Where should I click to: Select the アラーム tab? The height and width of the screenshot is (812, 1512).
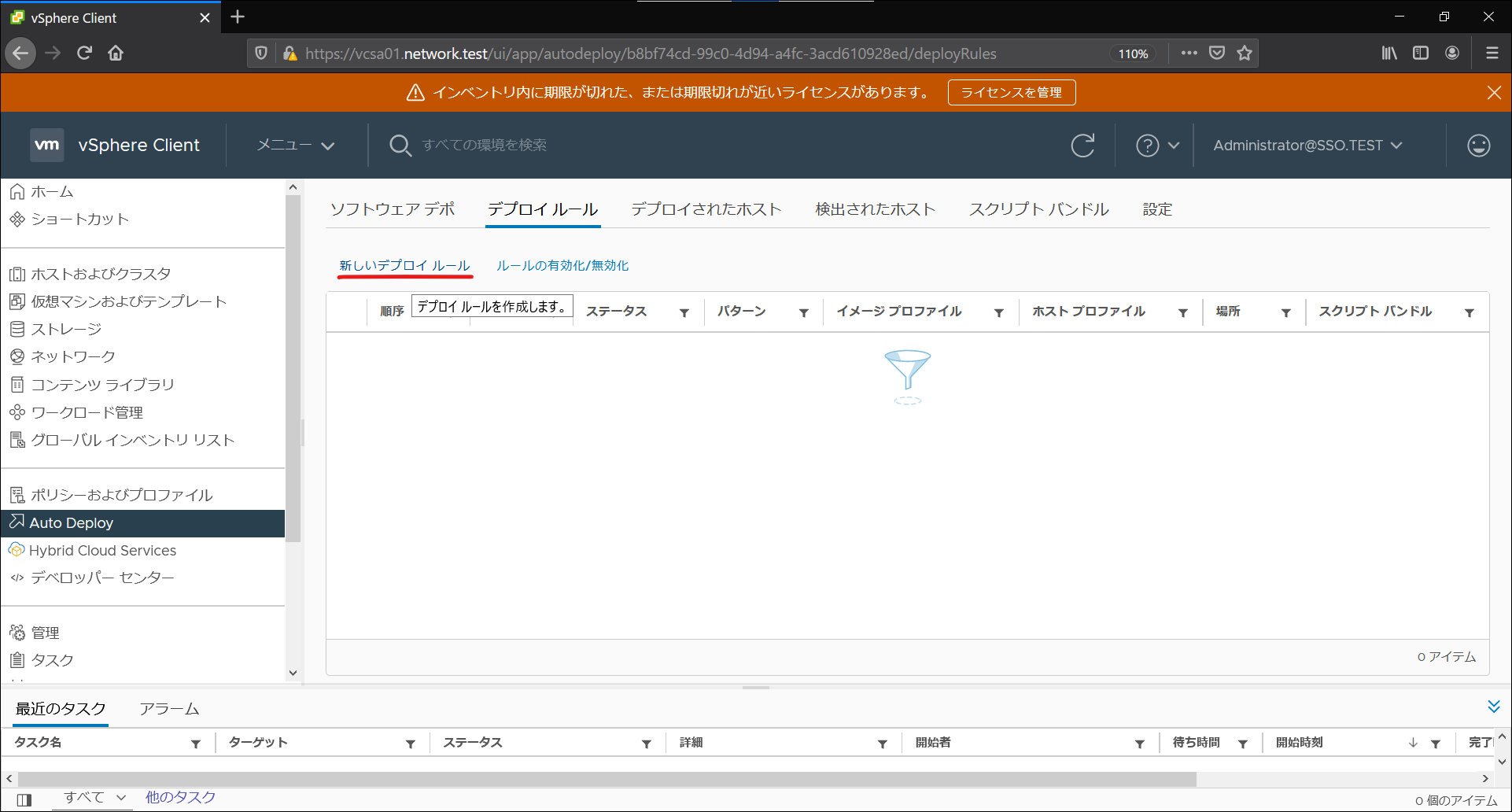169,709
